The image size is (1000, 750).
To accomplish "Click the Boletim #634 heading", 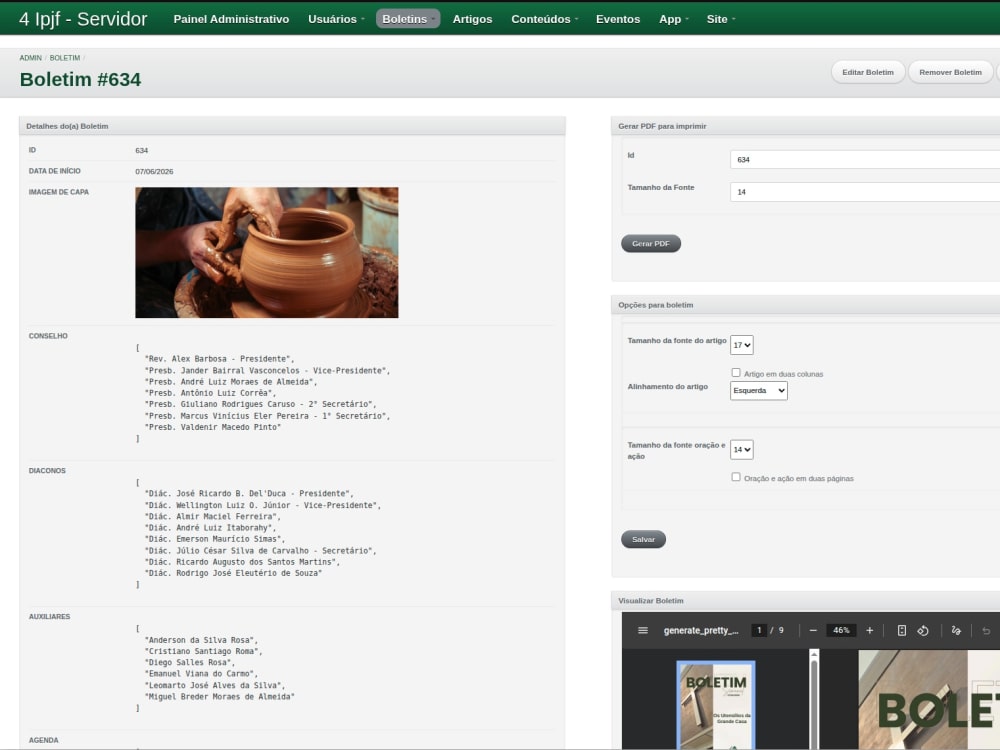I will (x=80, y=80).
